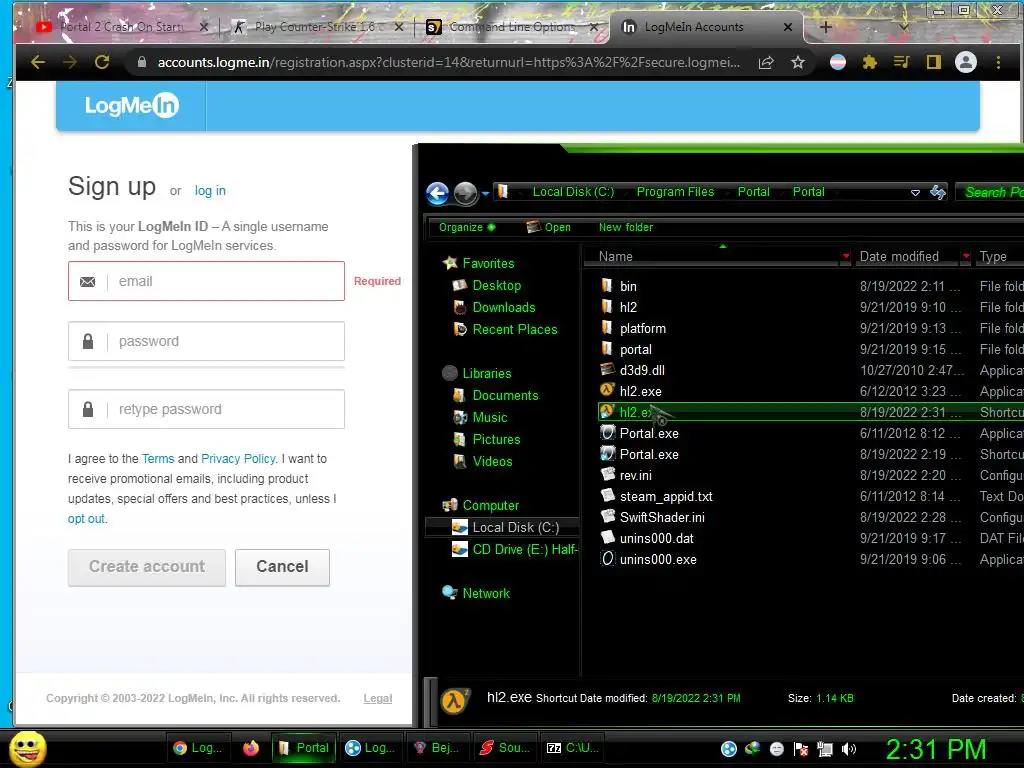Image resolution: width=1024 pixels, height=768 pixels.
Task: Select the d3d9.dll file
Action: (642, 370)
